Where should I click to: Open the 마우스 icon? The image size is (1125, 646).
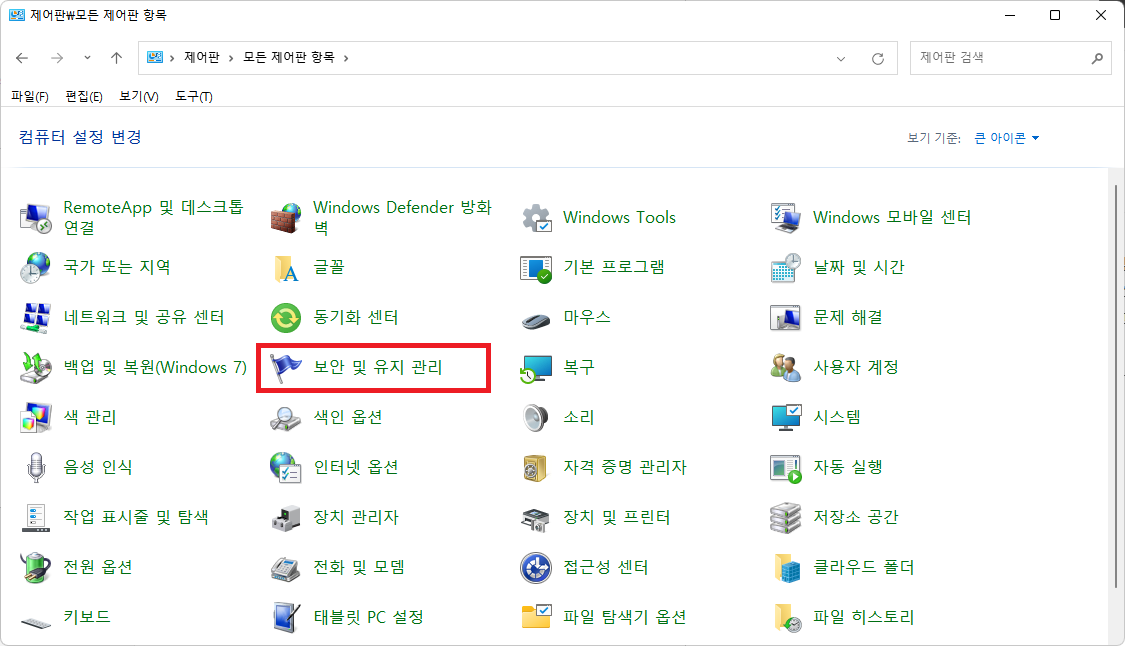click(536, 319)
